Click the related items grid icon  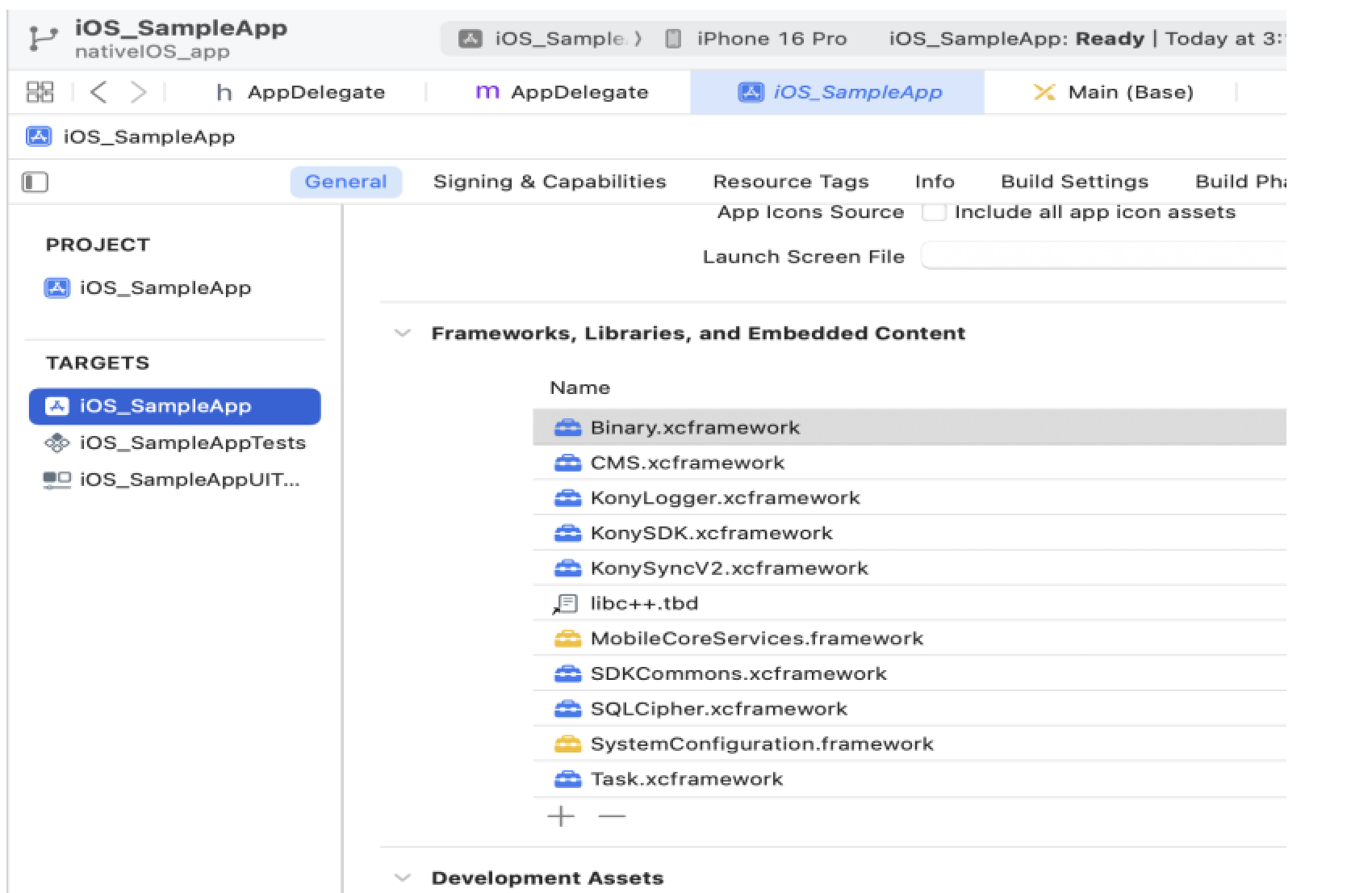[x=40, y=92]
